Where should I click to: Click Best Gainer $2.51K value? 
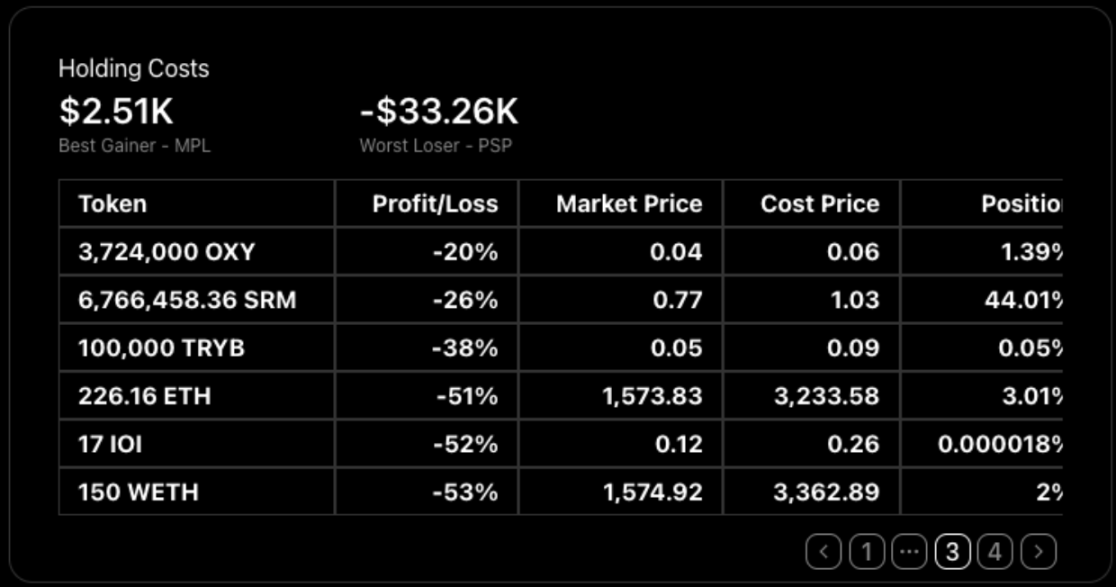coord(116,112)
